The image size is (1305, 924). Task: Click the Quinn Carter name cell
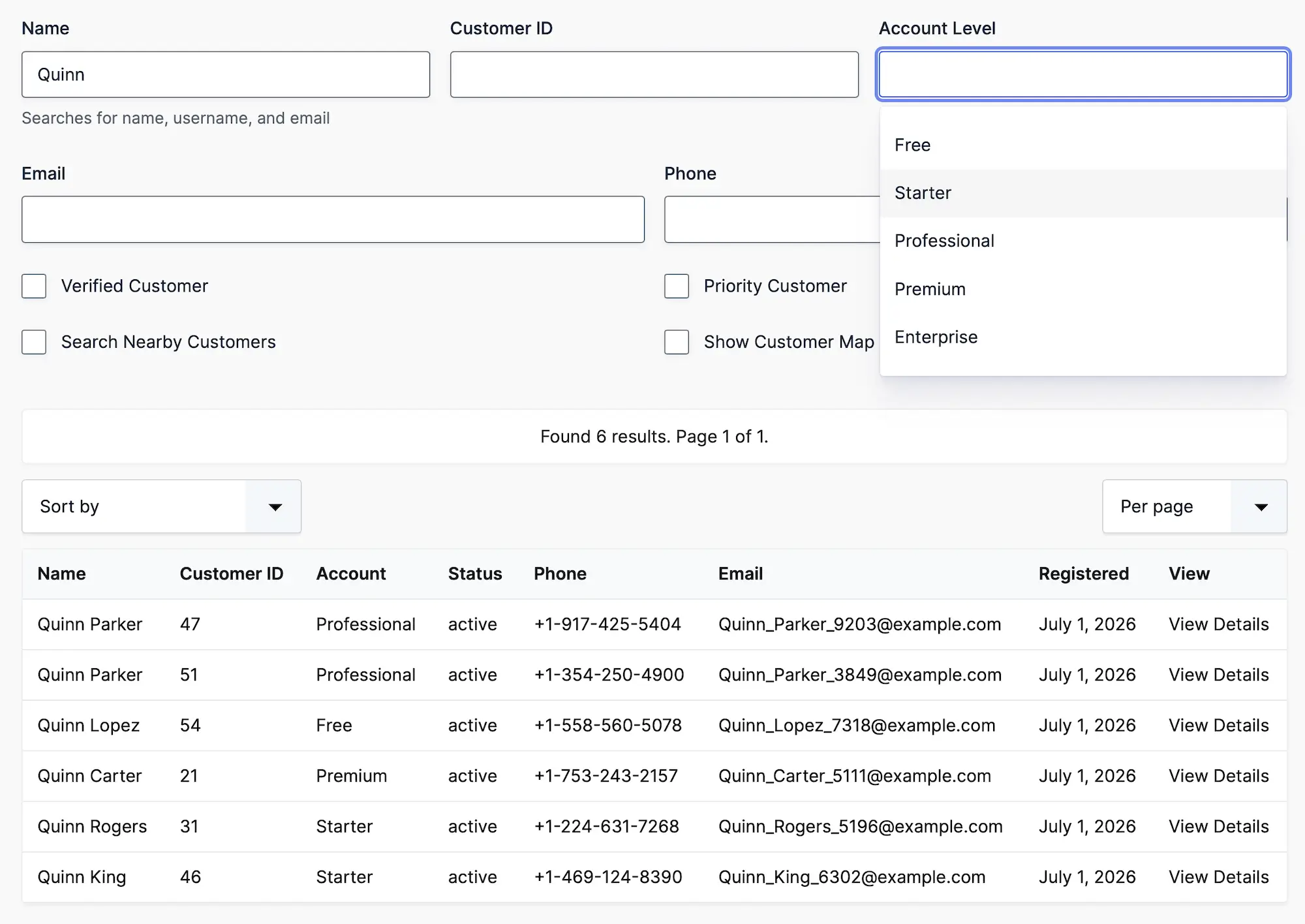(x=89, y=776)
